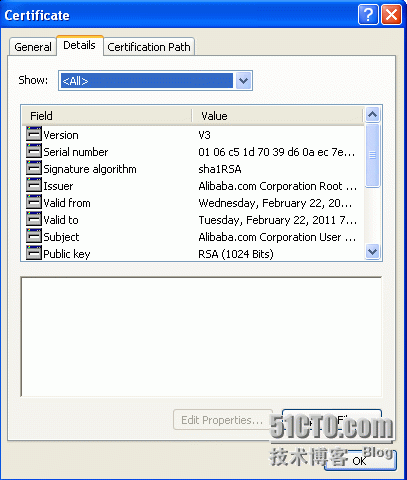This screenshot has height=480, width=407.
Task: Open the Show dropdown arrow
Action: (243, 81)
